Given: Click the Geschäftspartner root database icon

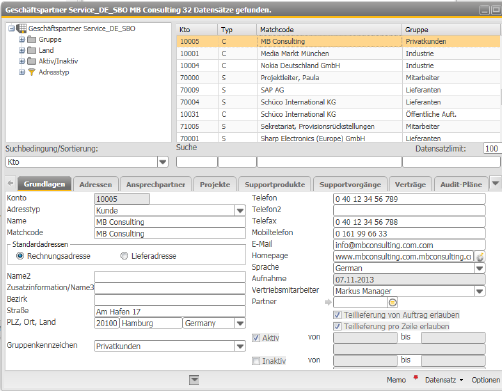Looking at the screenshot, I should 21,28.
